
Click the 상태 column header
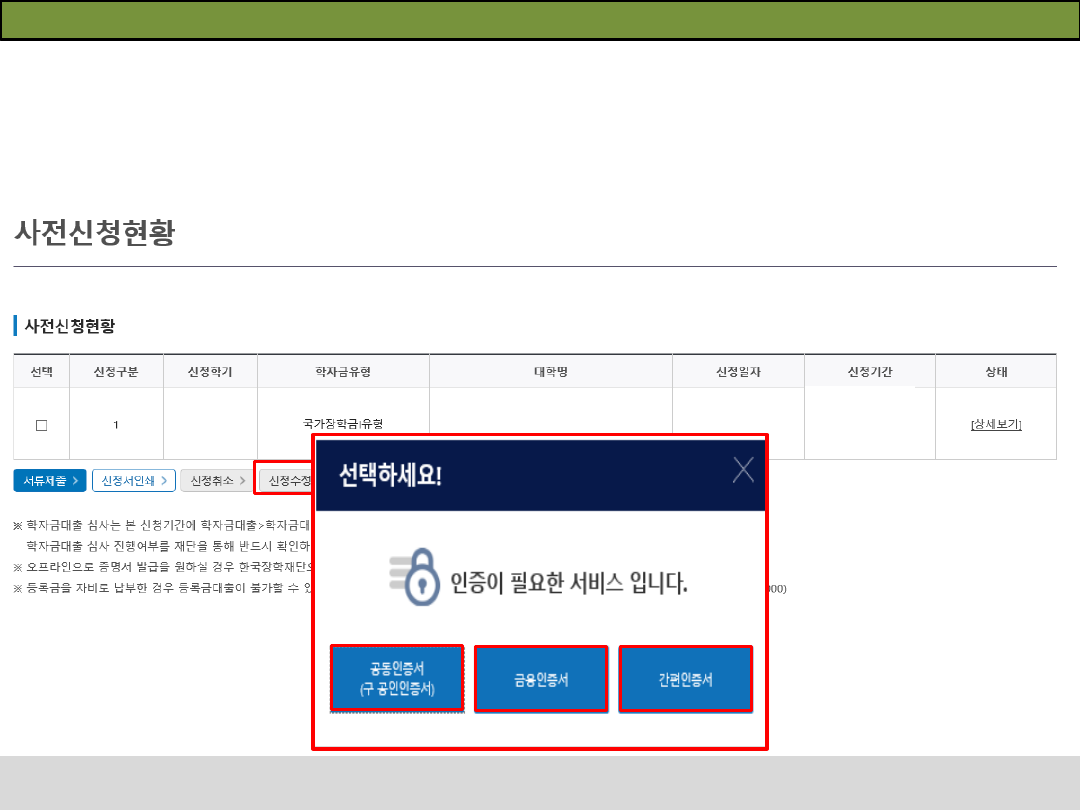(x=995, y=372)
